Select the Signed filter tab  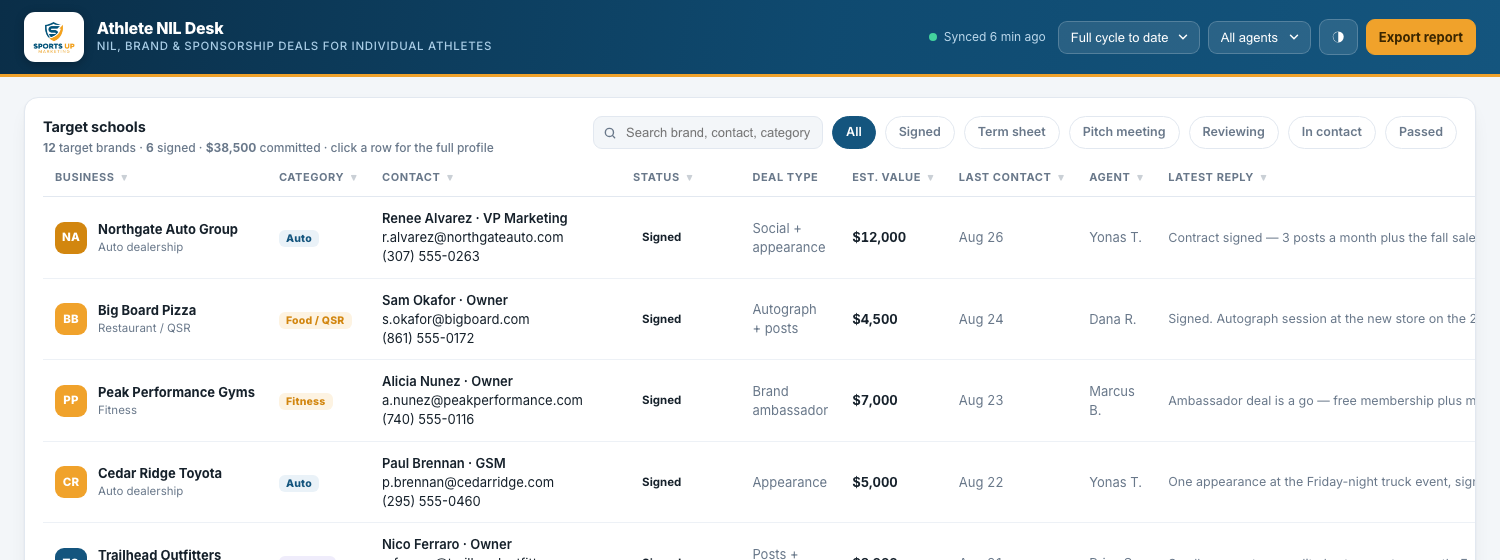tap(920, 132)
